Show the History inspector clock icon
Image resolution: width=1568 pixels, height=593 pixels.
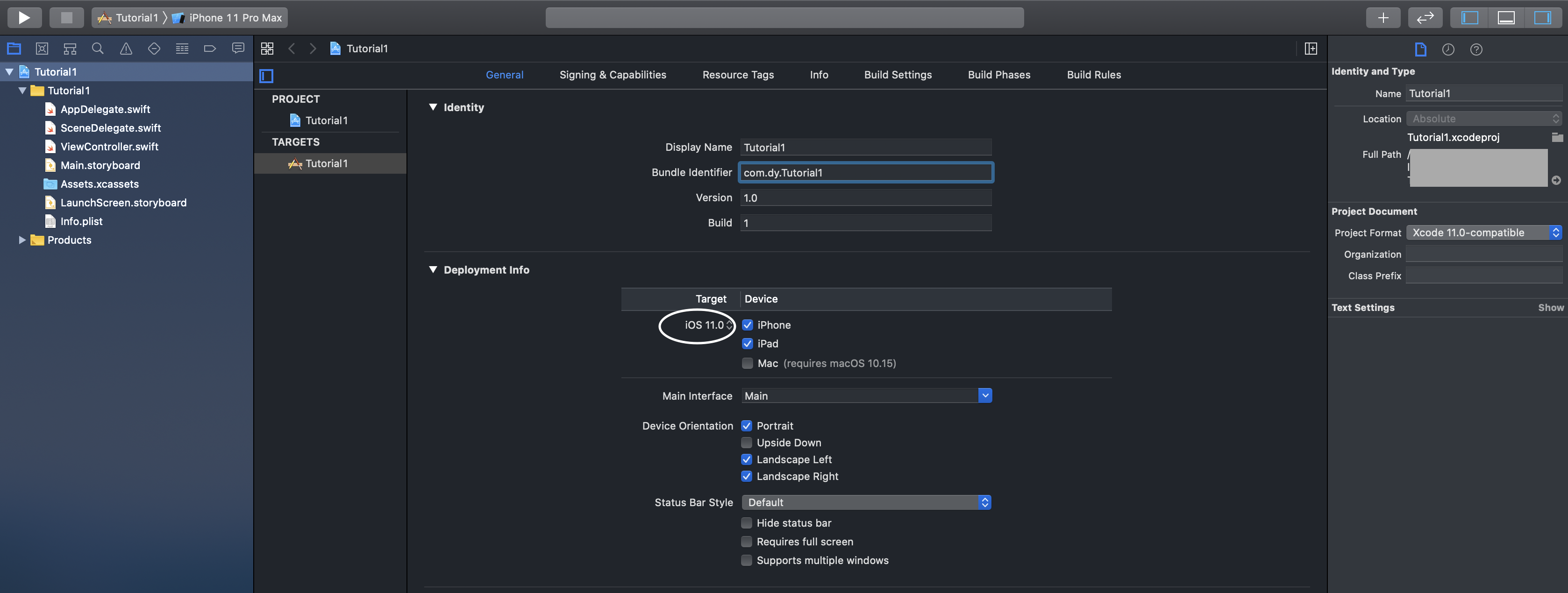1448,50
